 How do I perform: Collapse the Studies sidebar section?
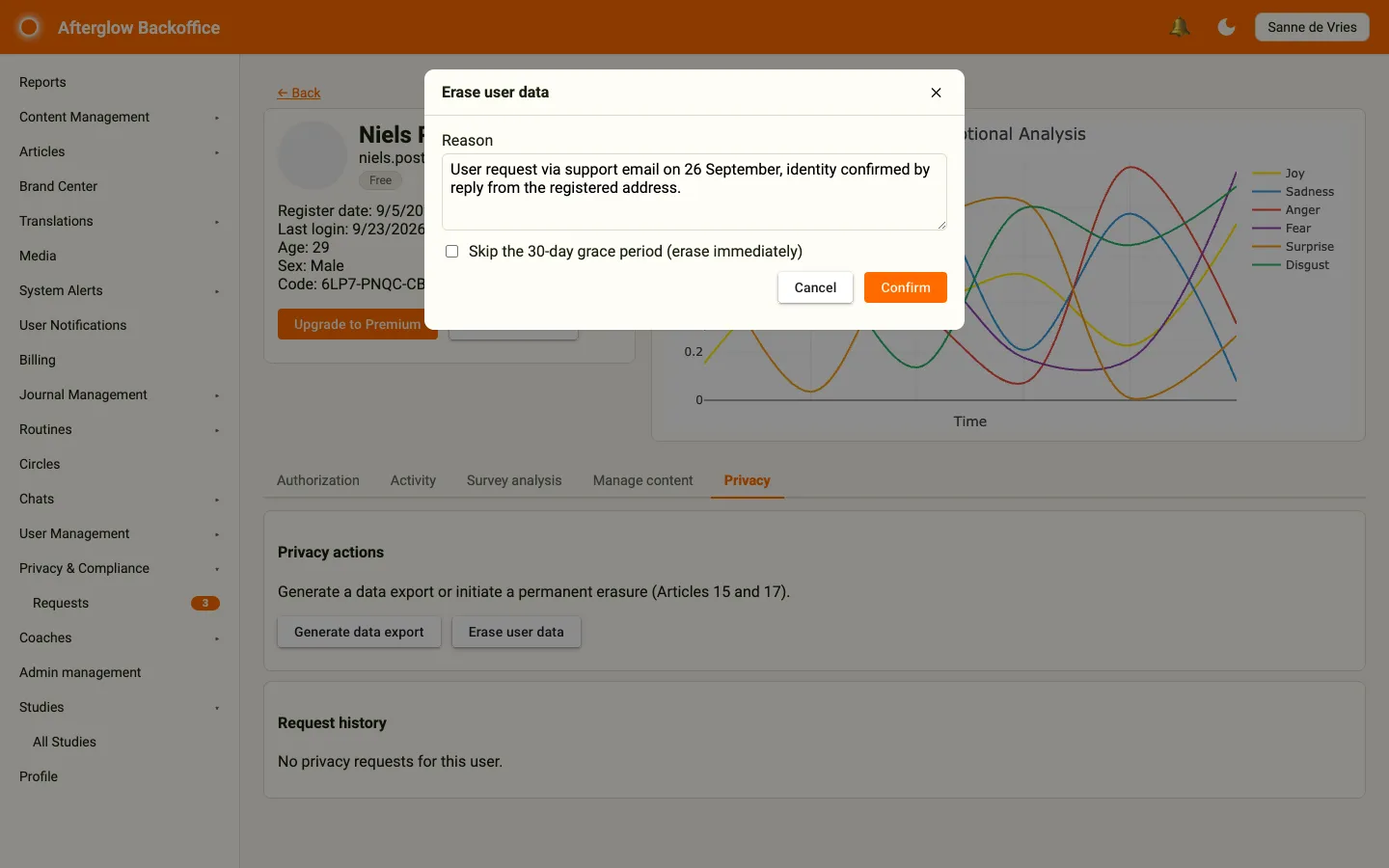point(120,707)
